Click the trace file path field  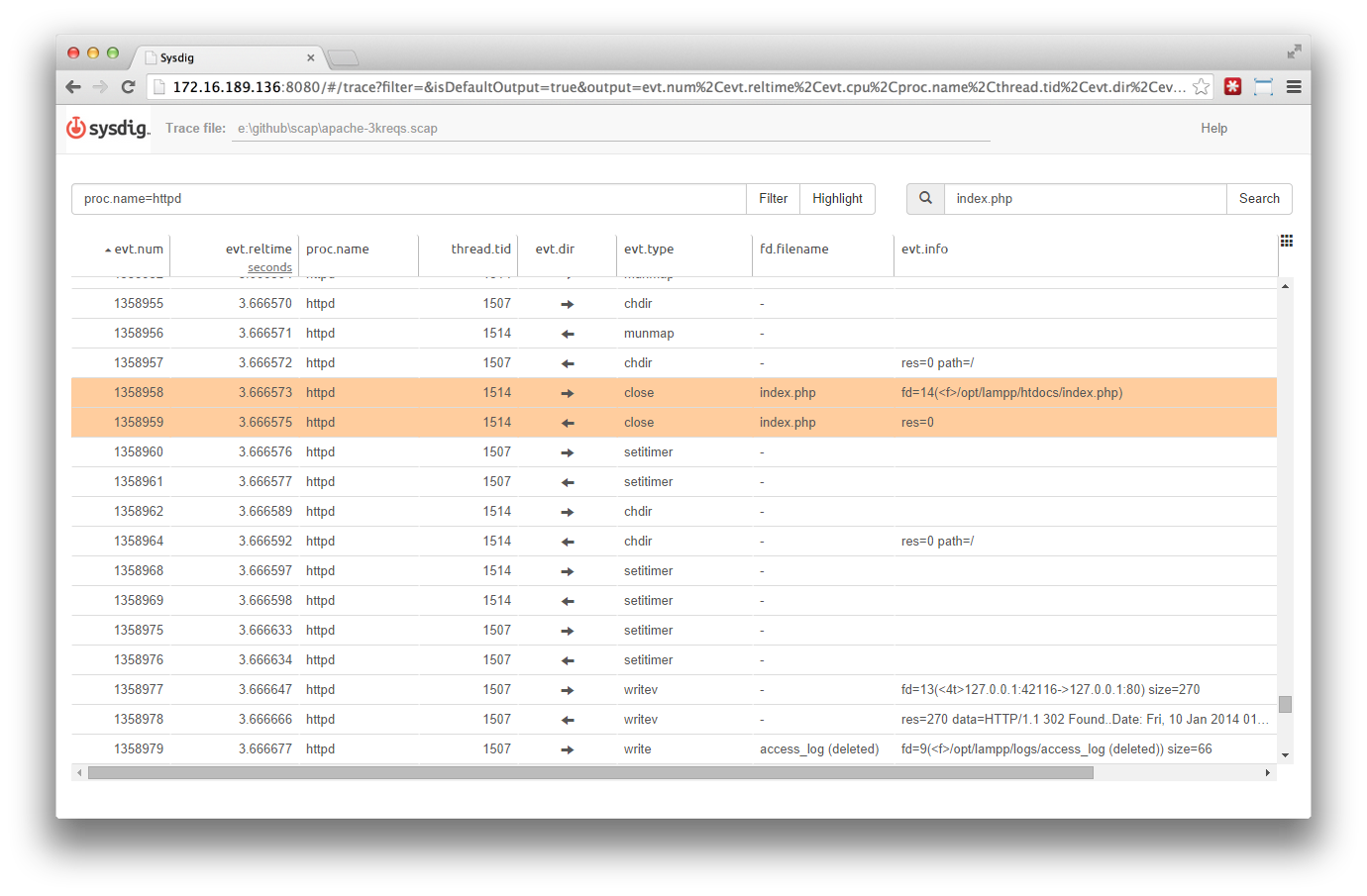click(611, 128)
